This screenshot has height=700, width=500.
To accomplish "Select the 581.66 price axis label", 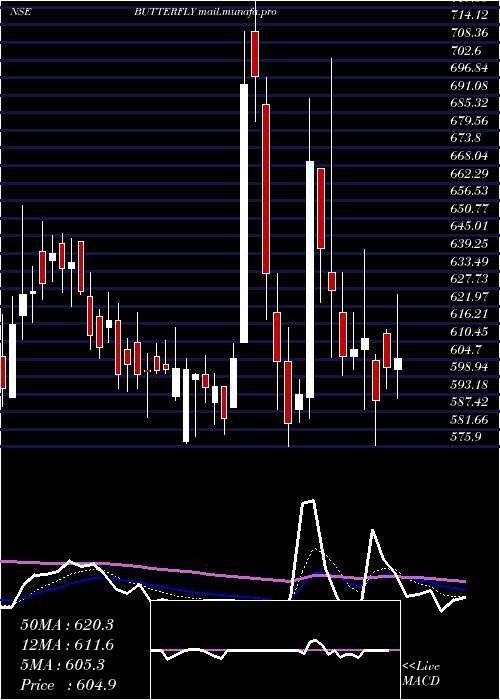I will pyautogui.click(x=469, y=419).
